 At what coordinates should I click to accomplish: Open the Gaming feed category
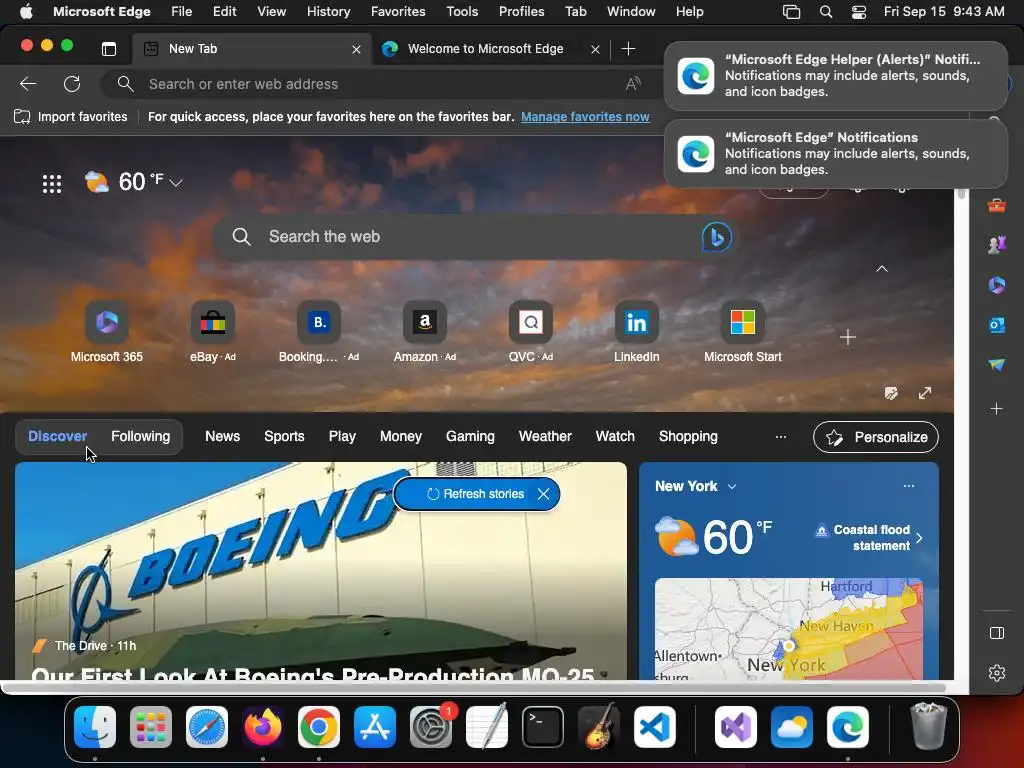coord(470,436)
